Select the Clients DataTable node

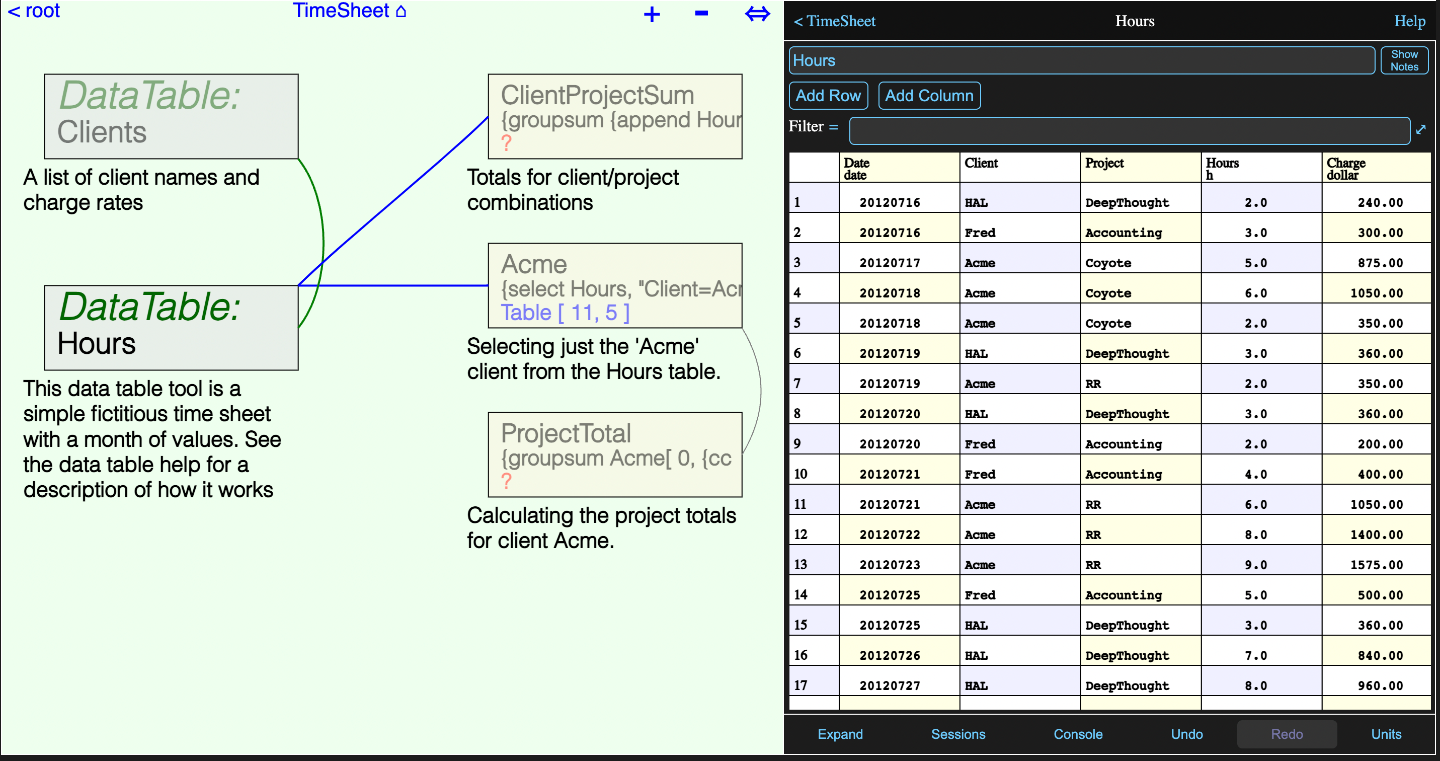click(x=171, y=116)
